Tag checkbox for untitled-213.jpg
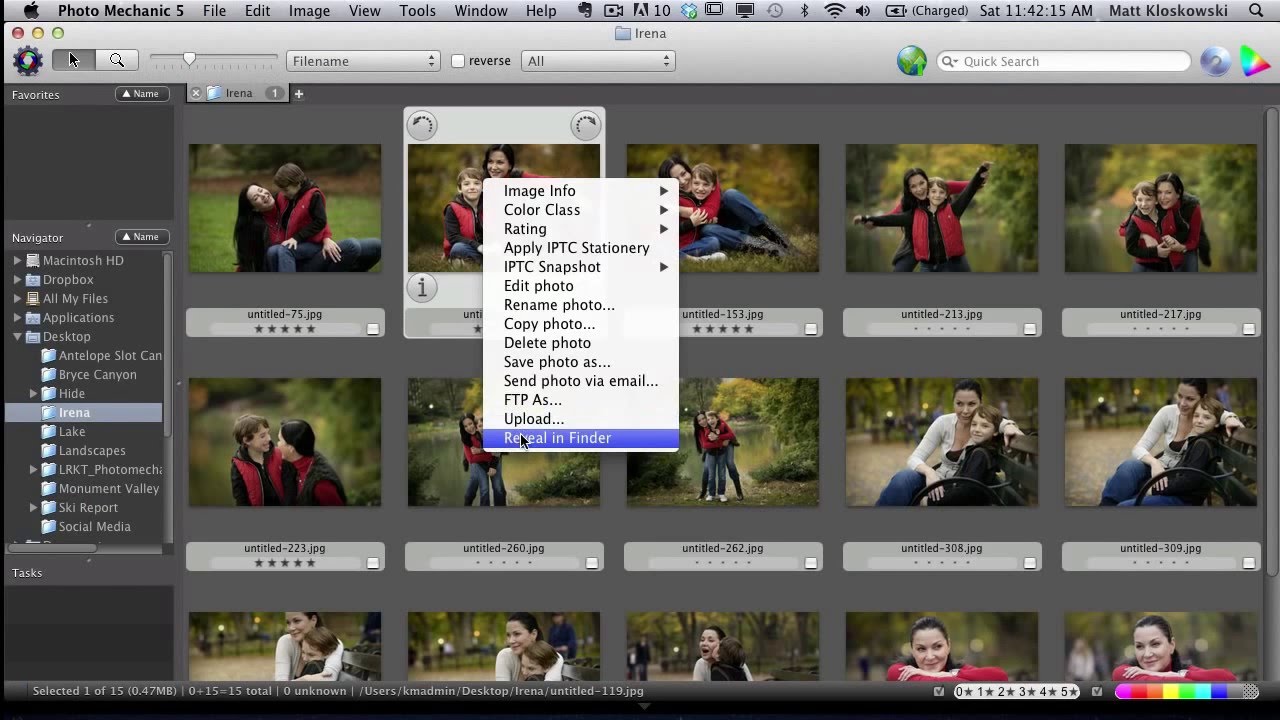The image size is (1280, 720). point(1030,329)
